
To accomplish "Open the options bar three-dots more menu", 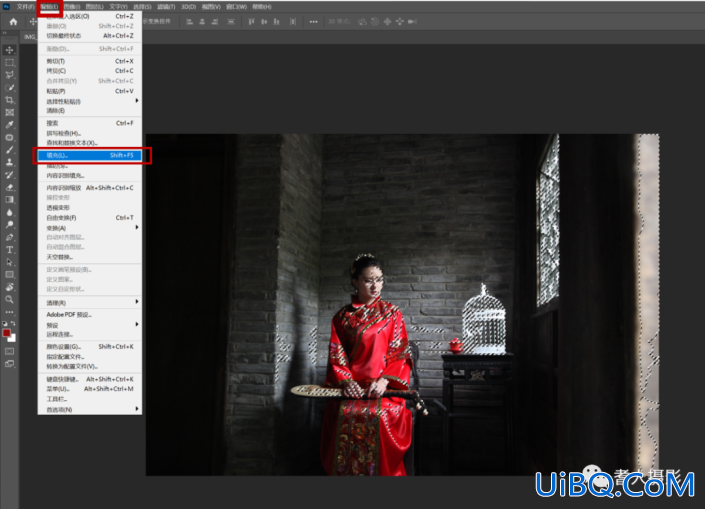I will click(313, 22).
